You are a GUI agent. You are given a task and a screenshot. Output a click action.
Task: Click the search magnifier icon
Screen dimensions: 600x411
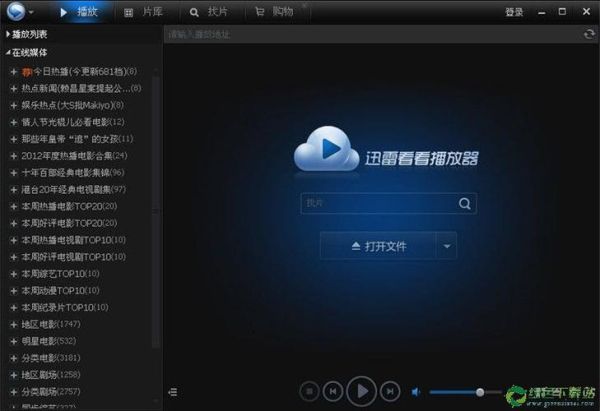coord(465,203)
